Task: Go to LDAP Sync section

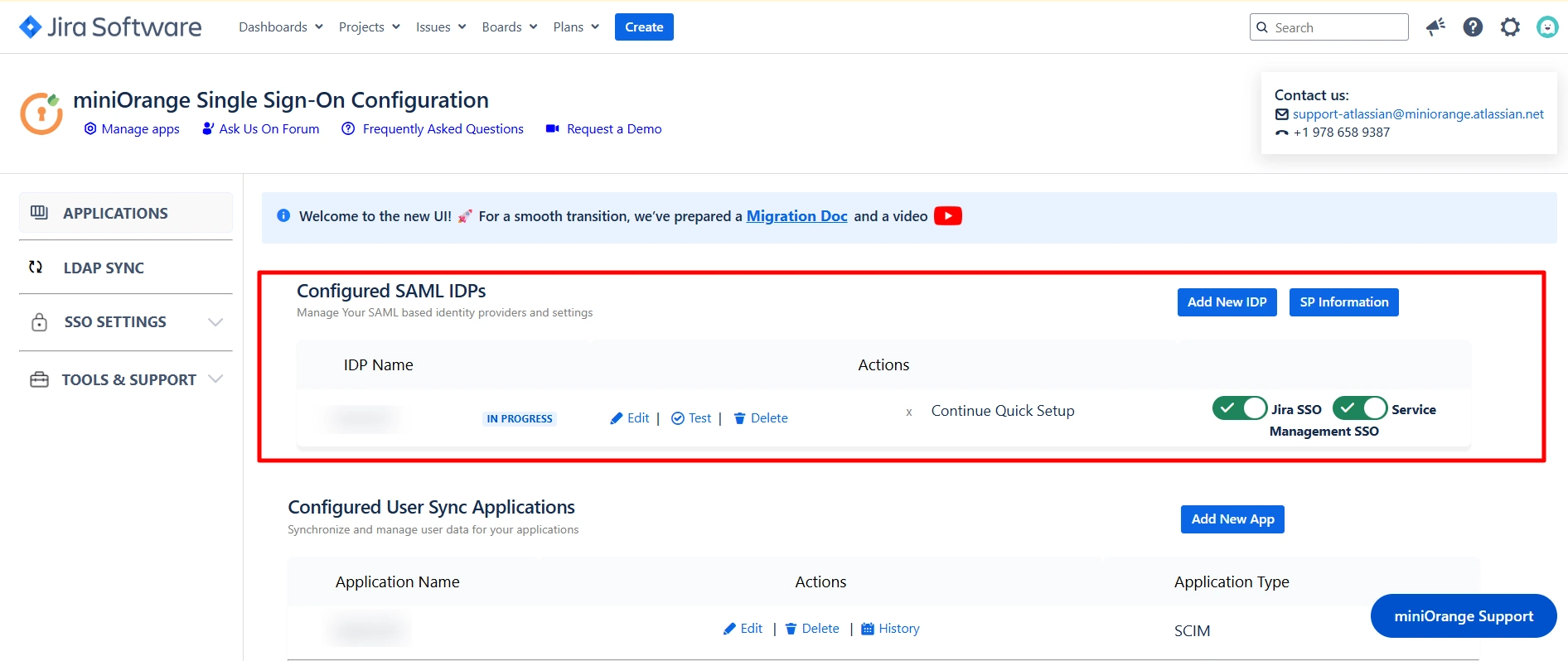Action: point(104,268)
